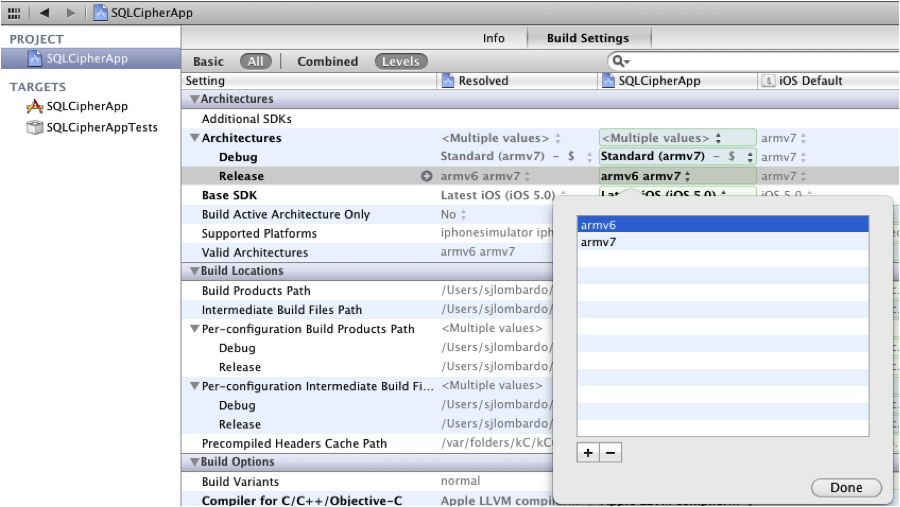Screen dimensions: 900x507
Task: Switch to Levels view
Action: [401, 61]
